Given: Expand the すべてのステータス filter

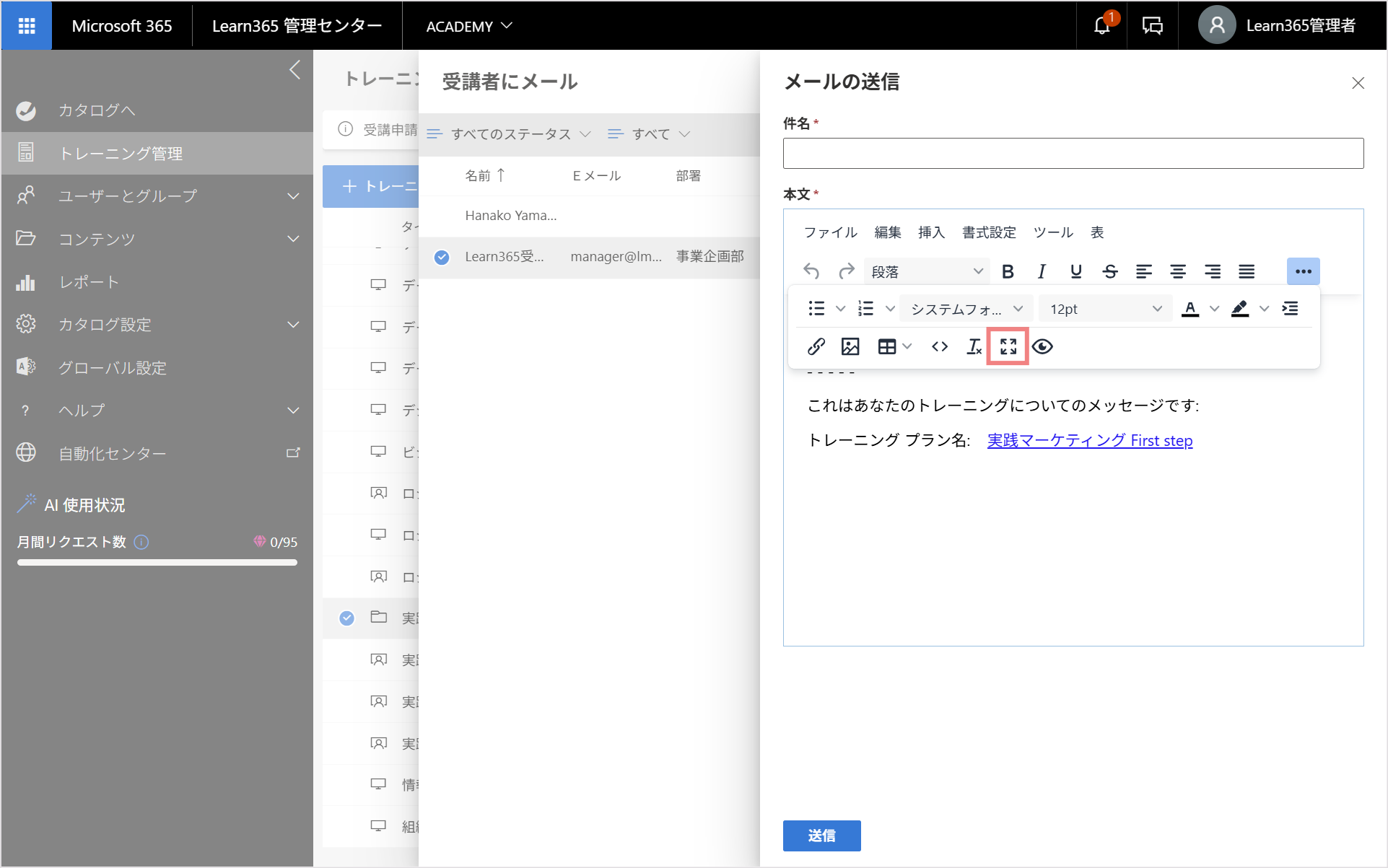Looking at the screenshot, I should 510,134.
